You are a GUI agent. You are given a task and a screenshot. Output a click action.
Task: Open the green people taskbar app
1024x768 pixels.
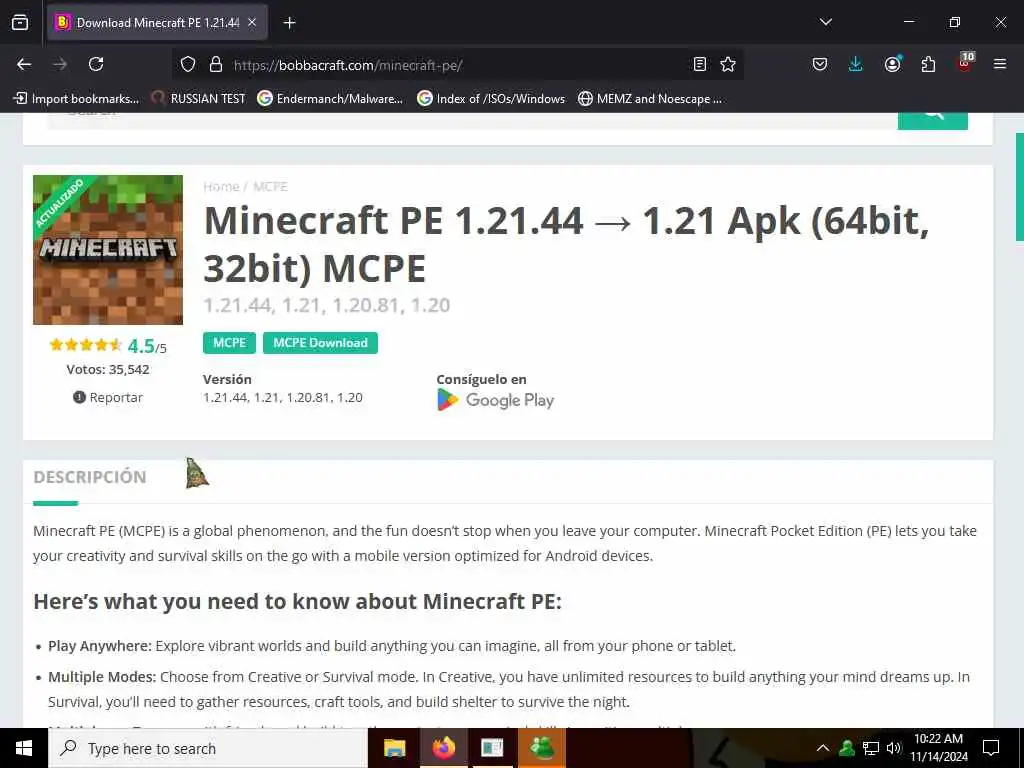click(x=541, y=748)
